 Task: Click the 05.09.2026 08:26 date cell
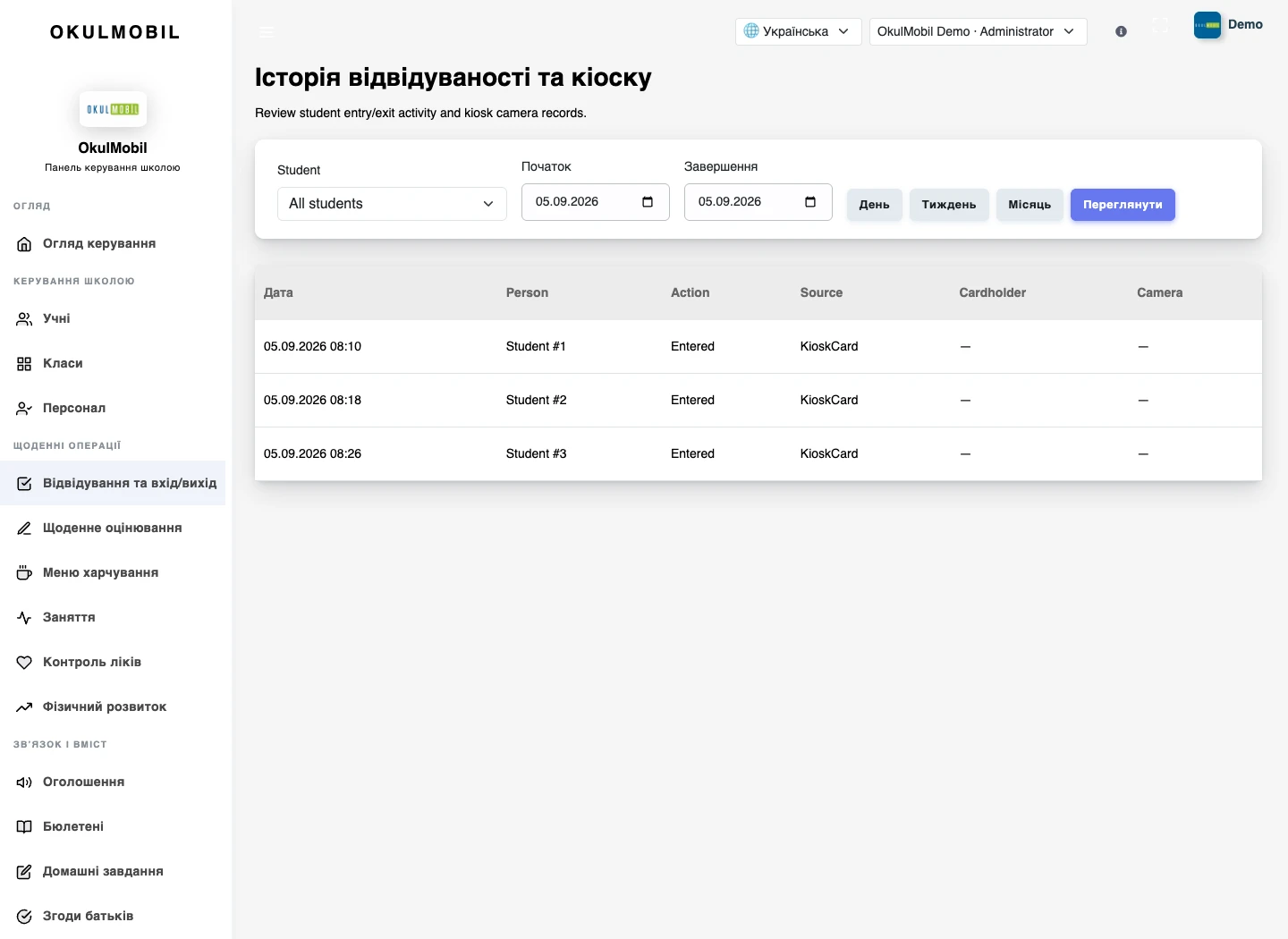click(x=312, y=453)
